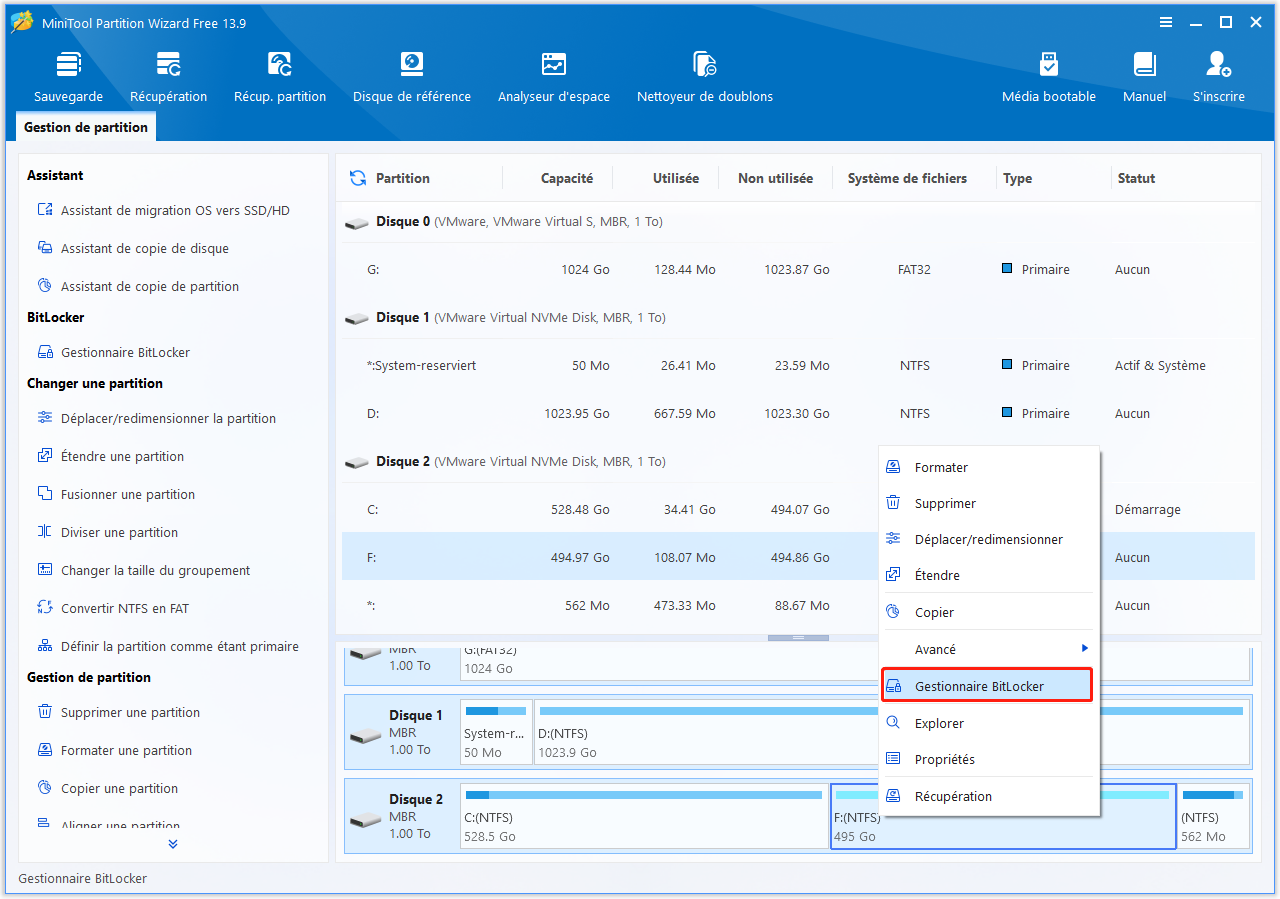Select Formater in context menu
Screen dimensions: 1280x899
tap(988, 467)
